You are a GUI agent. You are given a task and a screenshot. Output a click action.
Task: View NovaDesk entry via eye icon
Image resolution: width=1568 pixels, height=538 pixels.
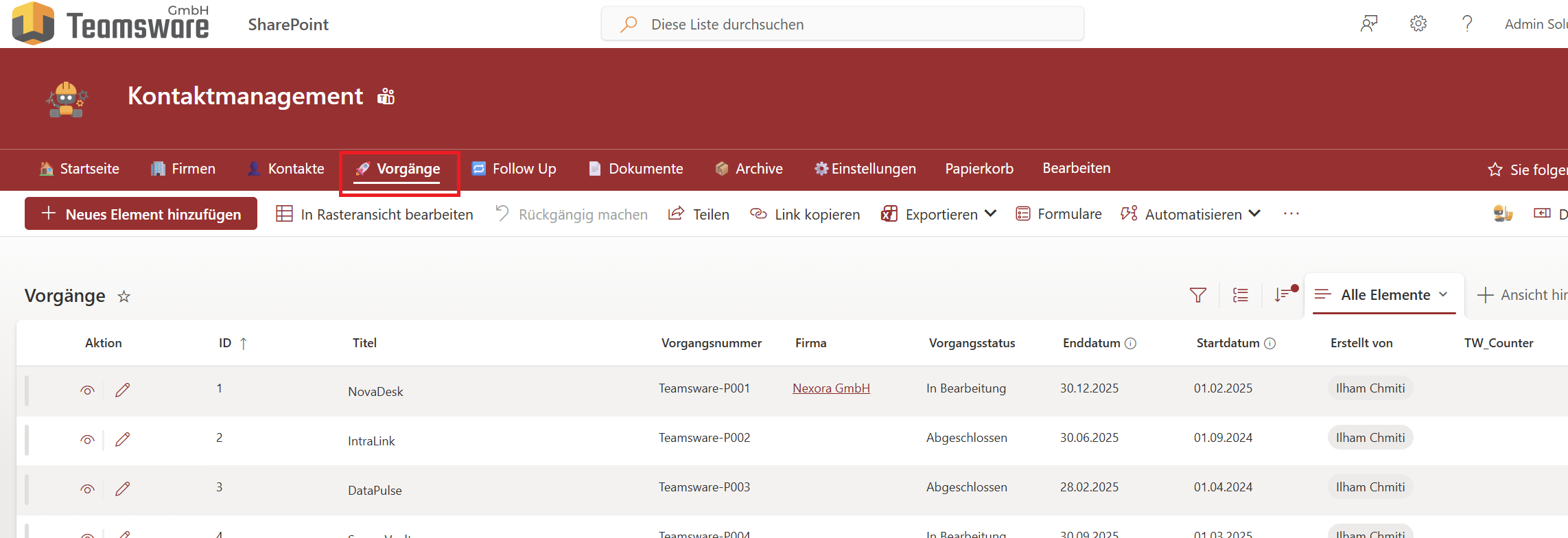[x=87, y=390]
